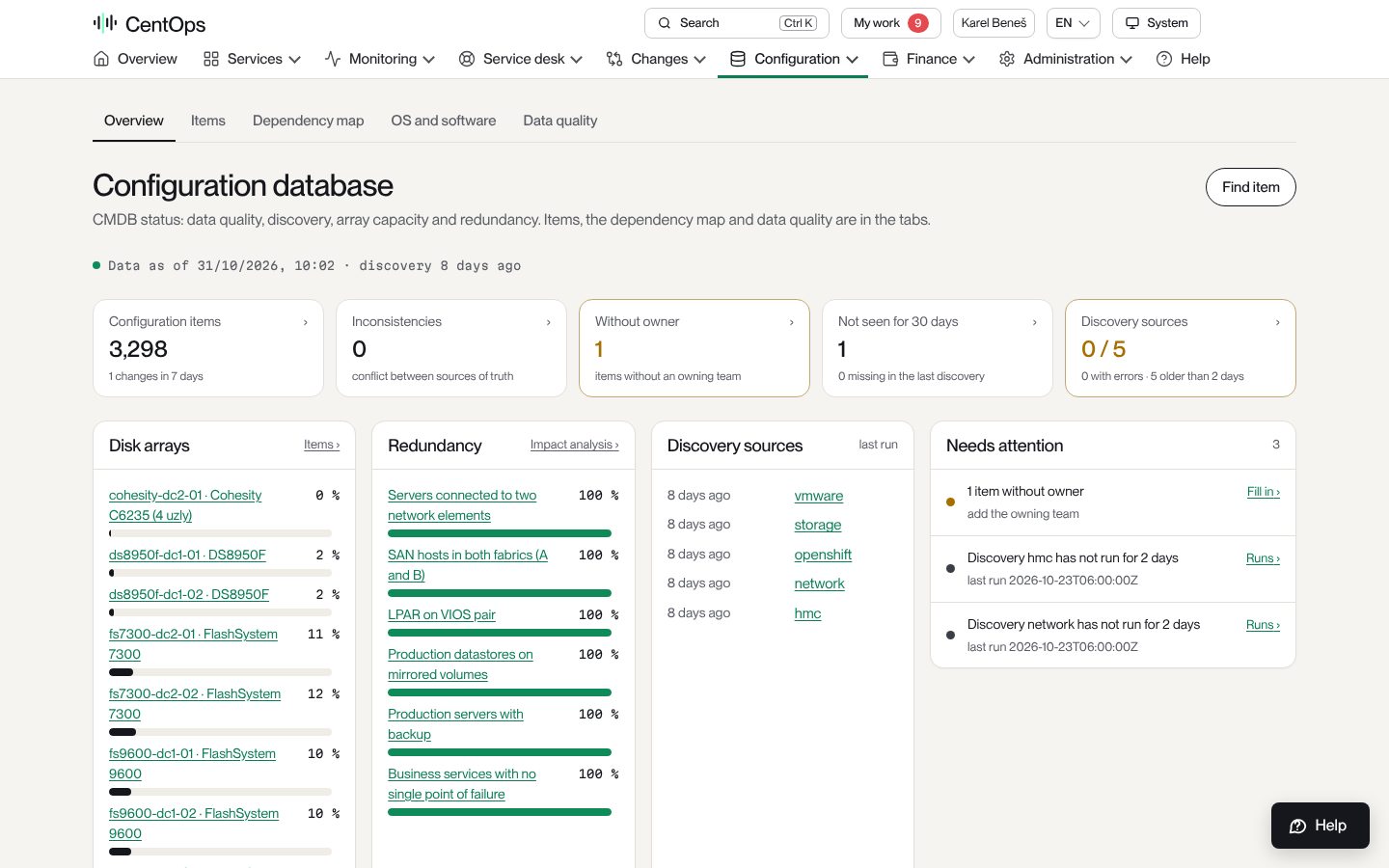Image resolution: width=1389 pixels, height=868 pixels.
Task: Click the Service desk lifebuoy icon
Action: (x=467, y=59)
